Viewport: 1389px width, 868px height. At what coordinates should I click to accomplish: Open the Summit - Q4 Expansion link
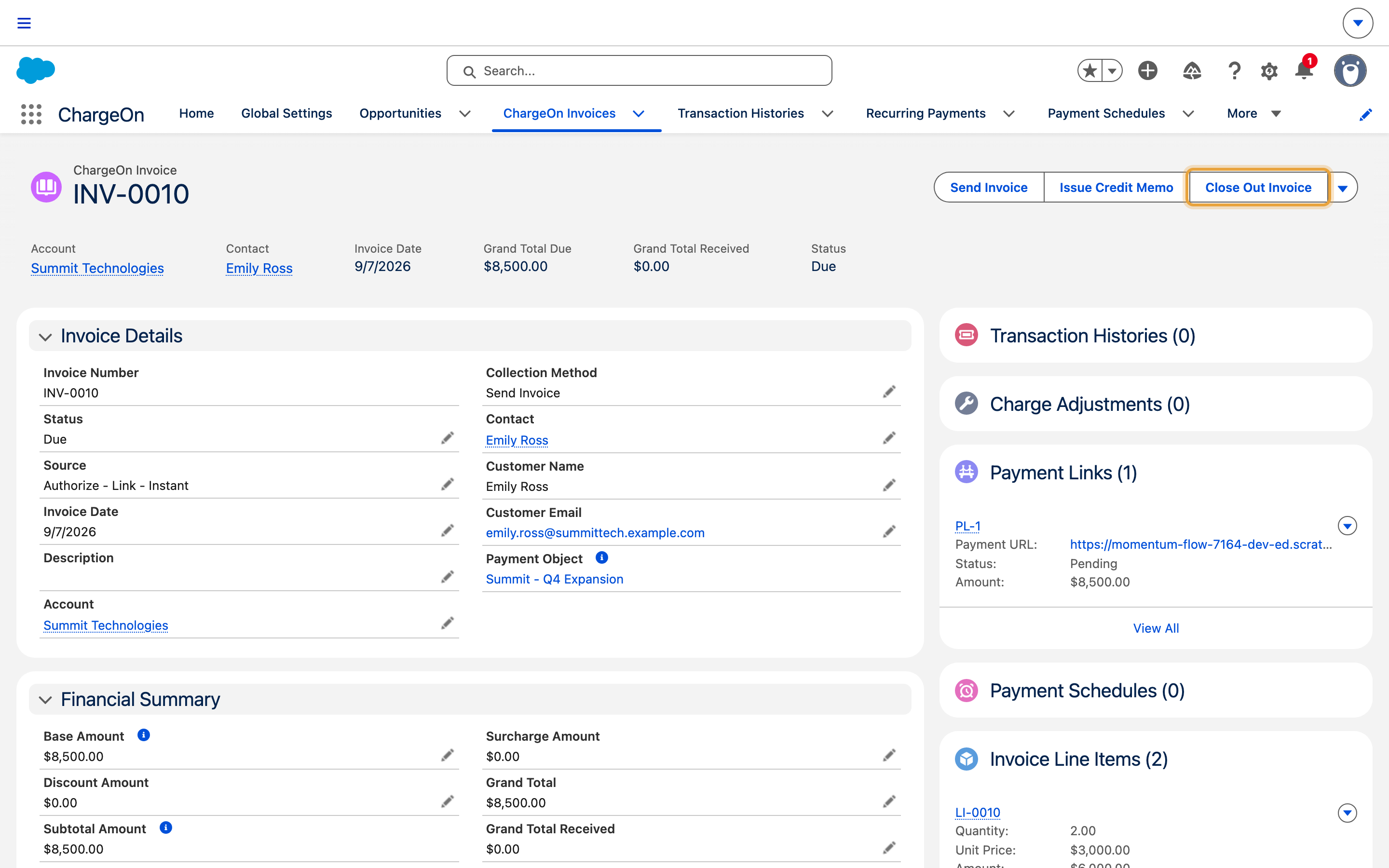555,579
